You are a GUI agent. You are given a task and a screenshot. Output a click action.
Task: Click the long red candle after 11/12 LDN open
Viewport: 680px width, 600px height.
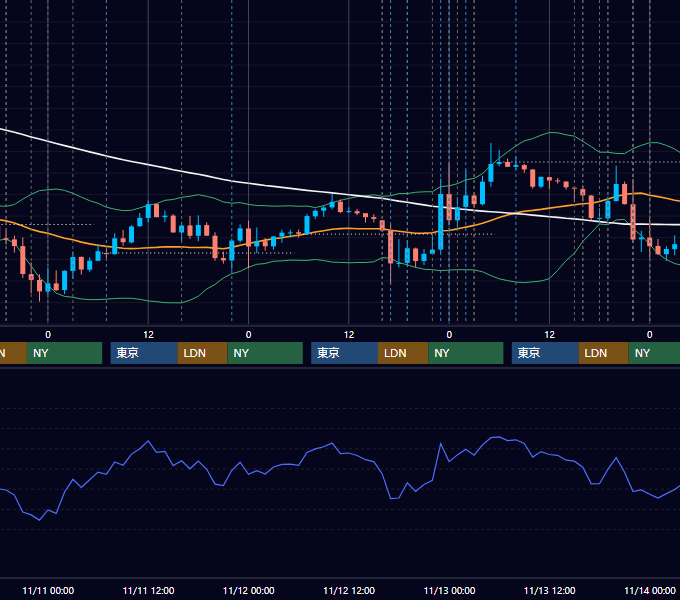(390, 247)
